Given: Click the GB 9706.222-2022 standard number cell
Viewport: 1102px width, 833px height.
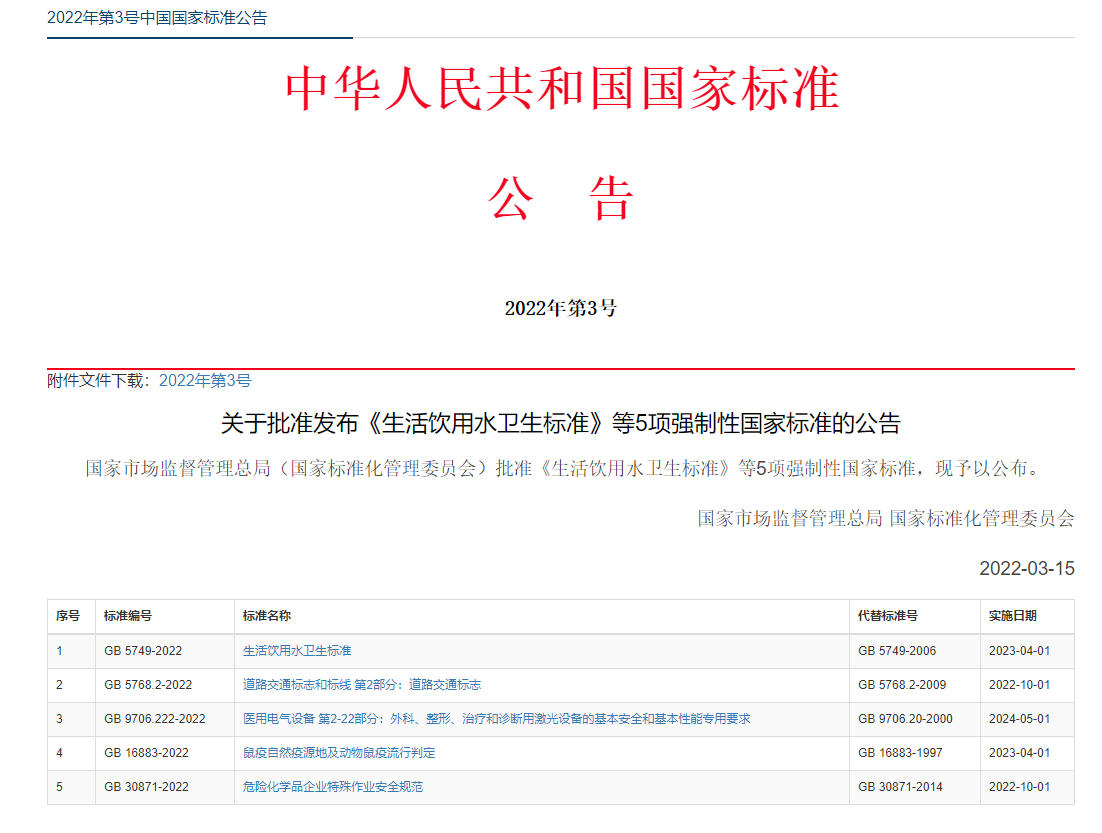Looking at the screenshot, I should [155, 719].
